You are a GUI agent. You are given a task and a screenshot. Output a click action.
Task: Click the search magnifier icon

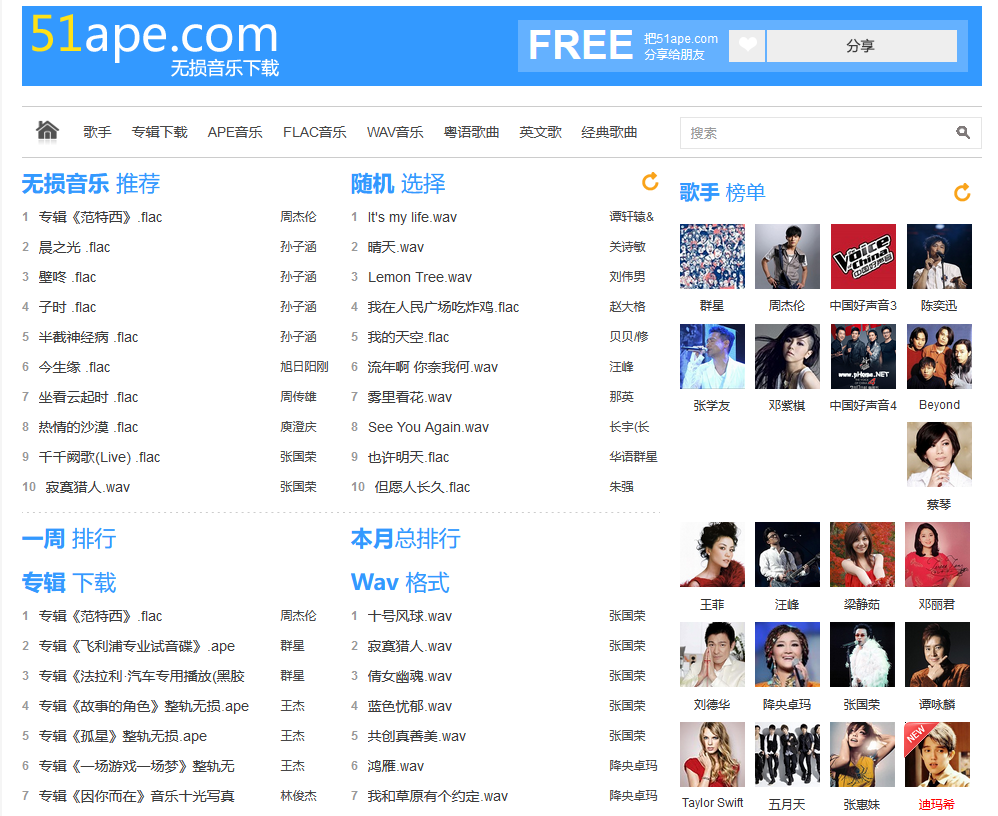point(963,131)
